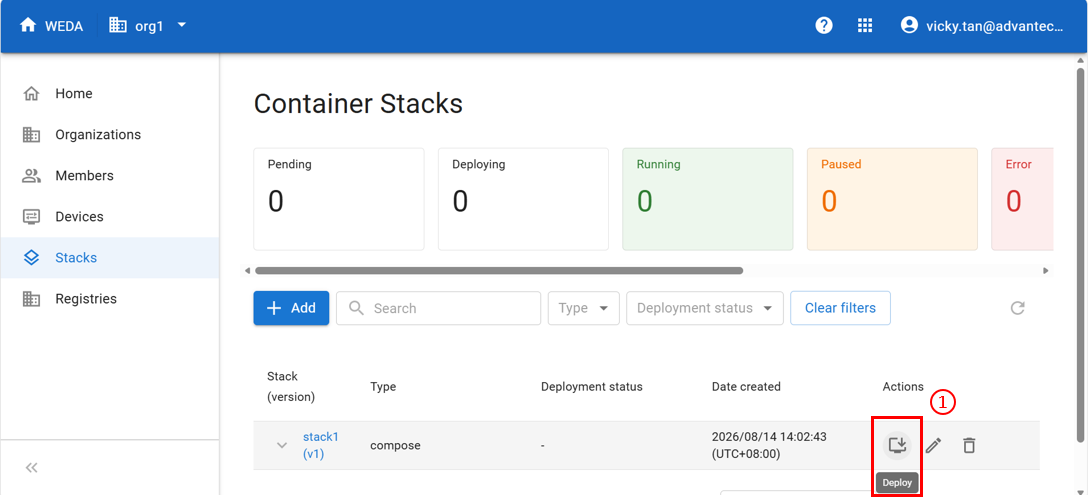This screenshot has width=1089, height=501.
Task: Click the Error status card
Action: coord(1022,199)
